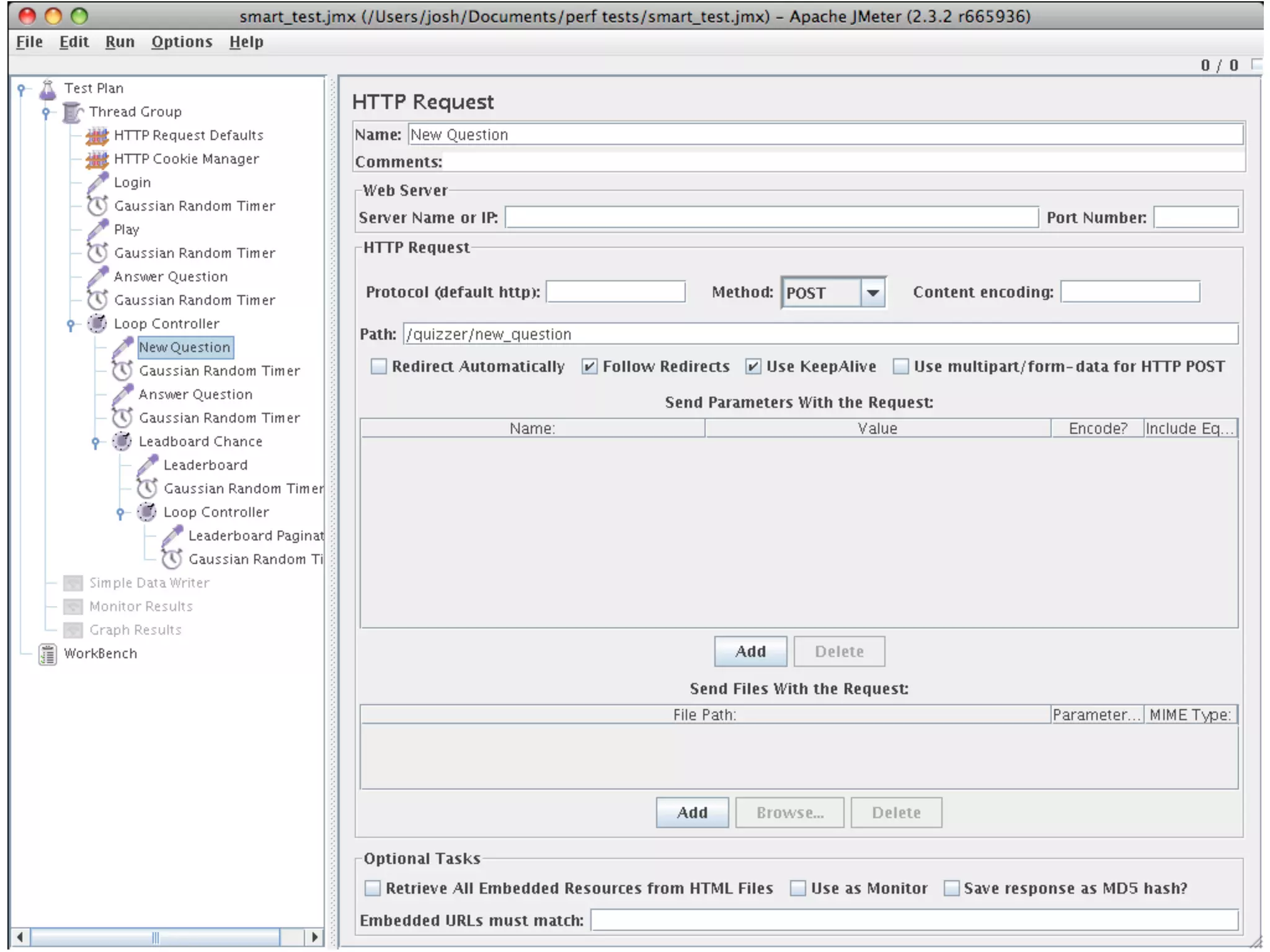Screen dimensions: 1270x952
Task: Click the Leaderboard sampler pipette icon
Action: click(148, 465)
